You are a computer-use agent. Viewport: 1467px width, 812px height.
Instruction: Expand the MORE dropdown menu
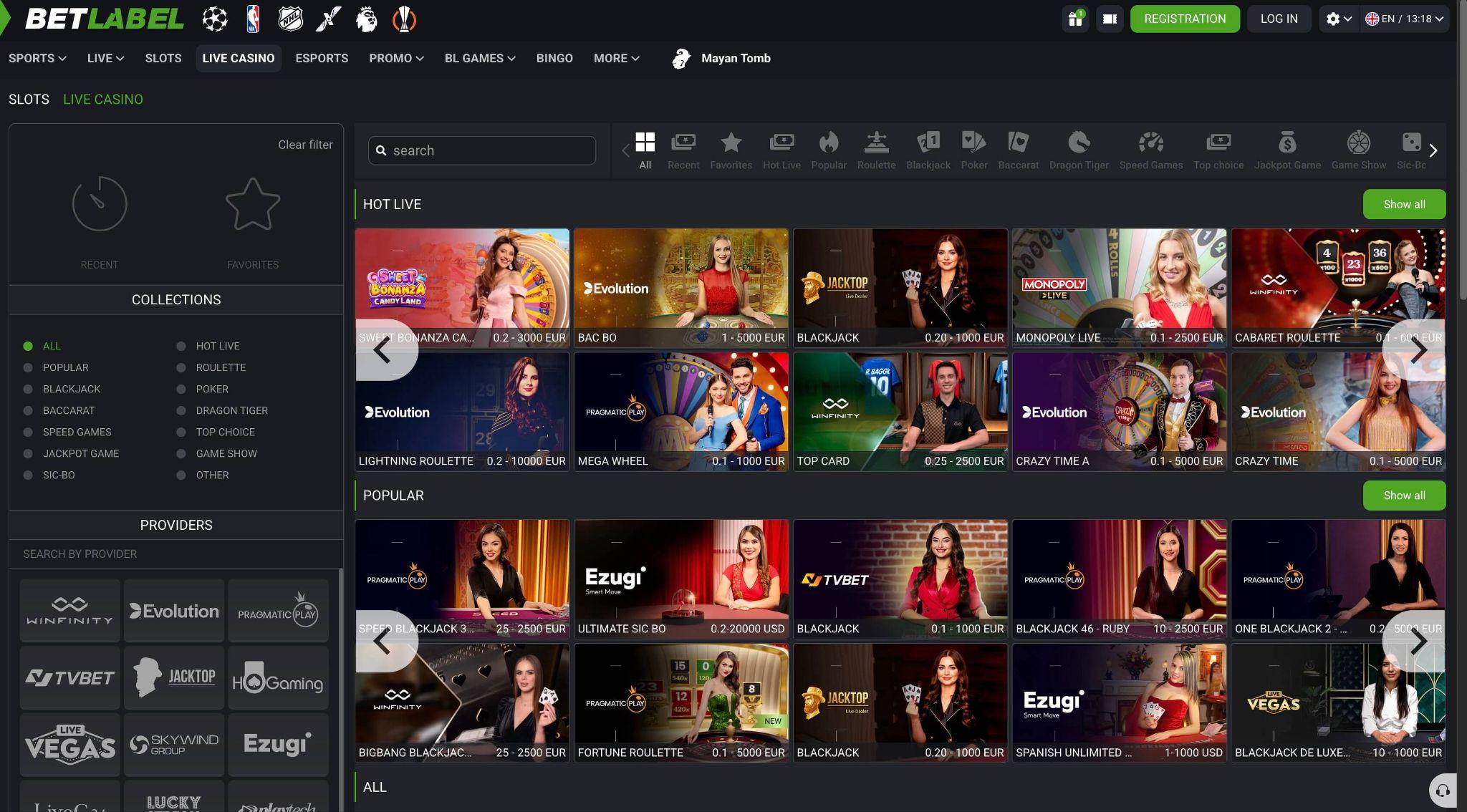(616, 58)
